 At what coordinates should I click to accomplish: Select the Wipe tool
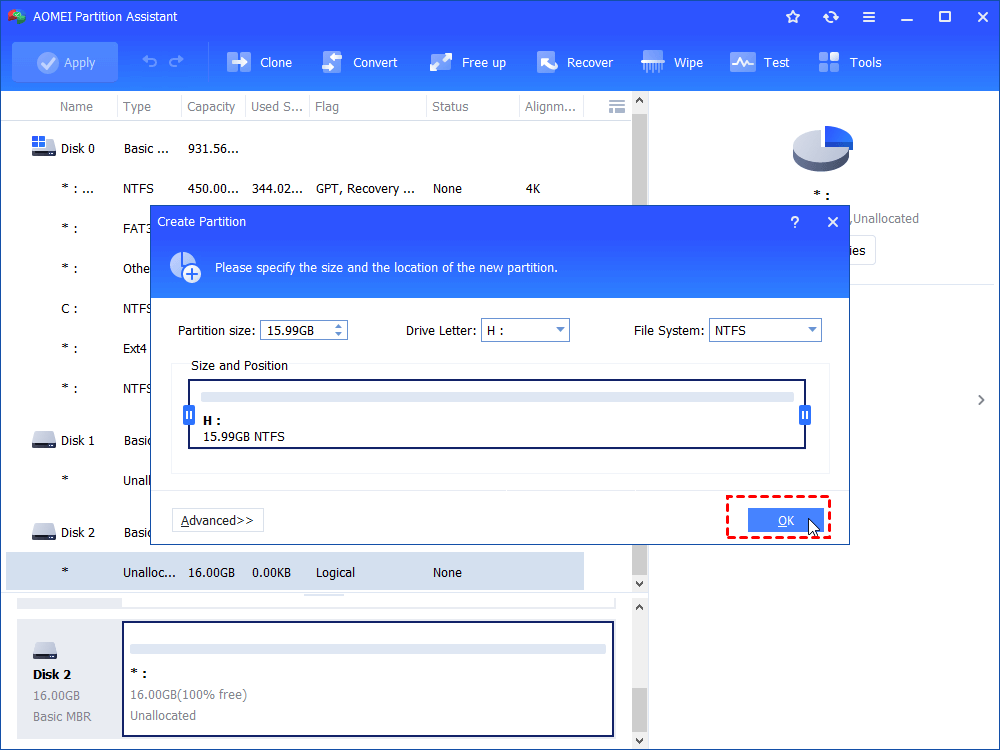[x=671, y=62]
